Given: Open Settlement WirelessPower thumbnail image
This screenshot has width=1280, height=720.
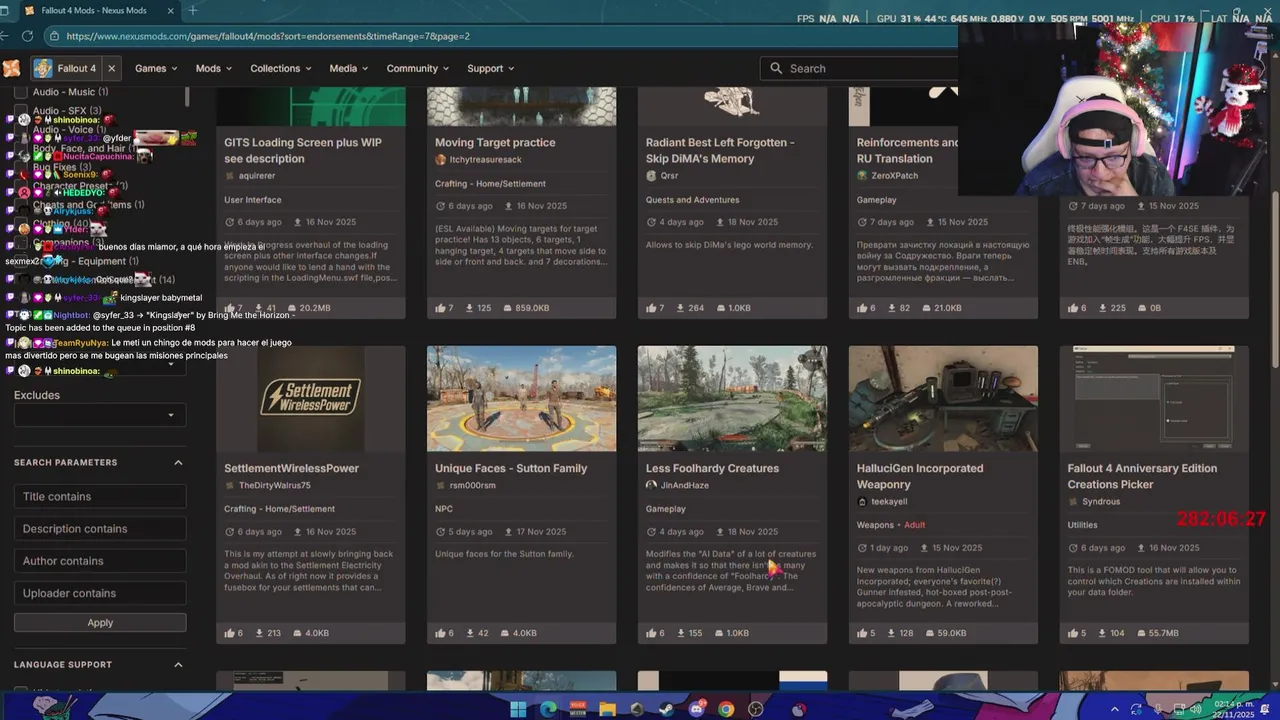Looking at the screenshot, I should tap(311, 398).
